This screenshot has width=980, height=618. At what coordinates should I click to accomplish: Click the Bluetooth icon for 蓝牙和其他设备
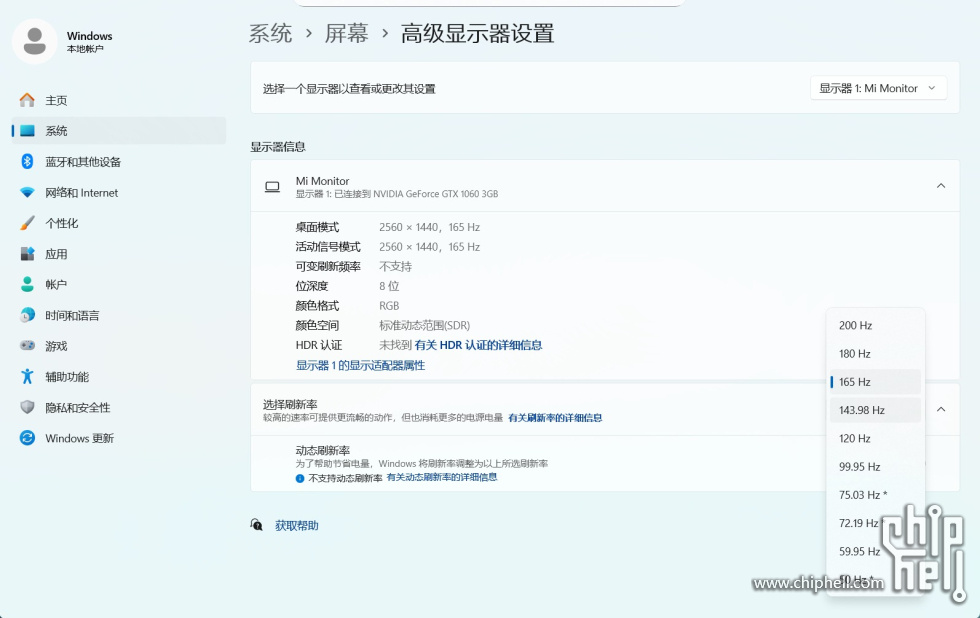27,162
